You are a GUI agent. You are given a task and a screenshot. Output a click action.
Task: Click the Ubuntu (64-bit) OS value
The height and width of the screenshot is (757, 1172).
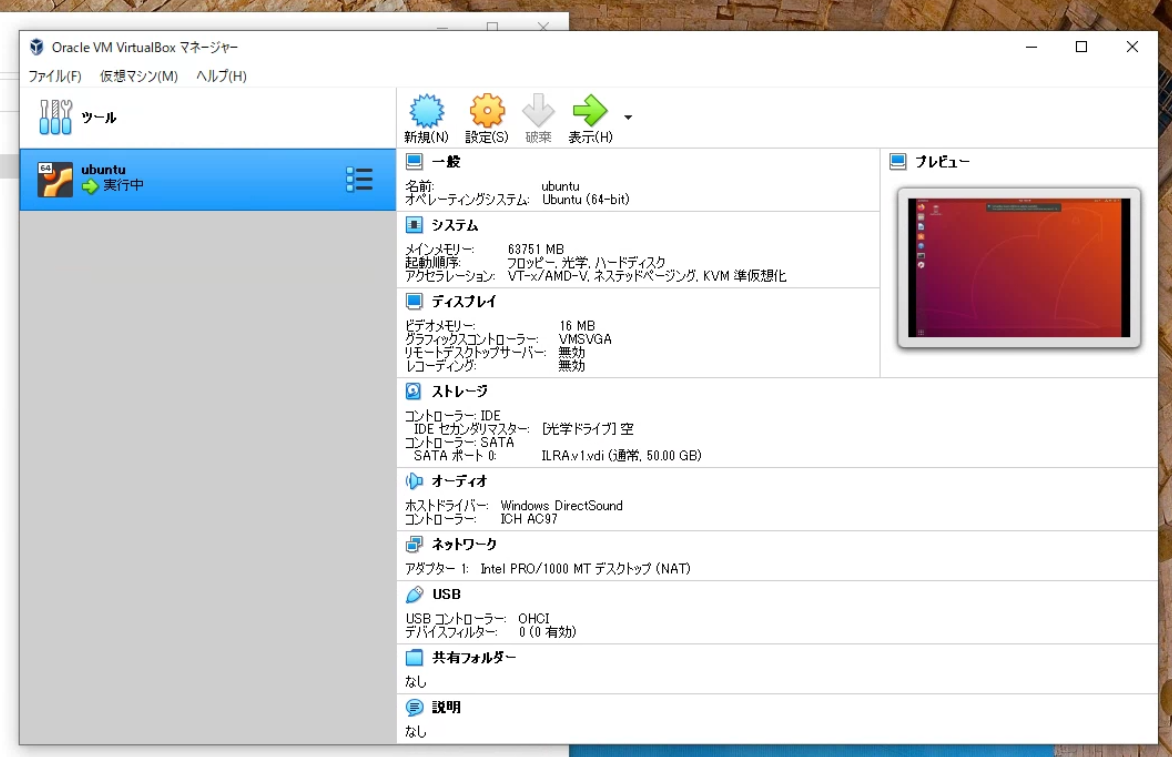586,200
